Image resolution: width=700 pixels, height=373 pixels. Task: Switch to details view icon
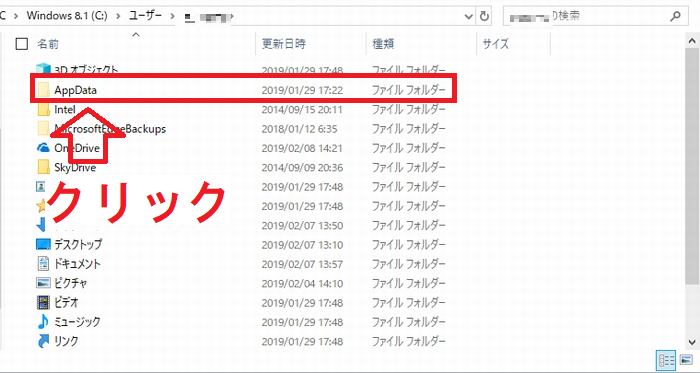tap(666, 360)
